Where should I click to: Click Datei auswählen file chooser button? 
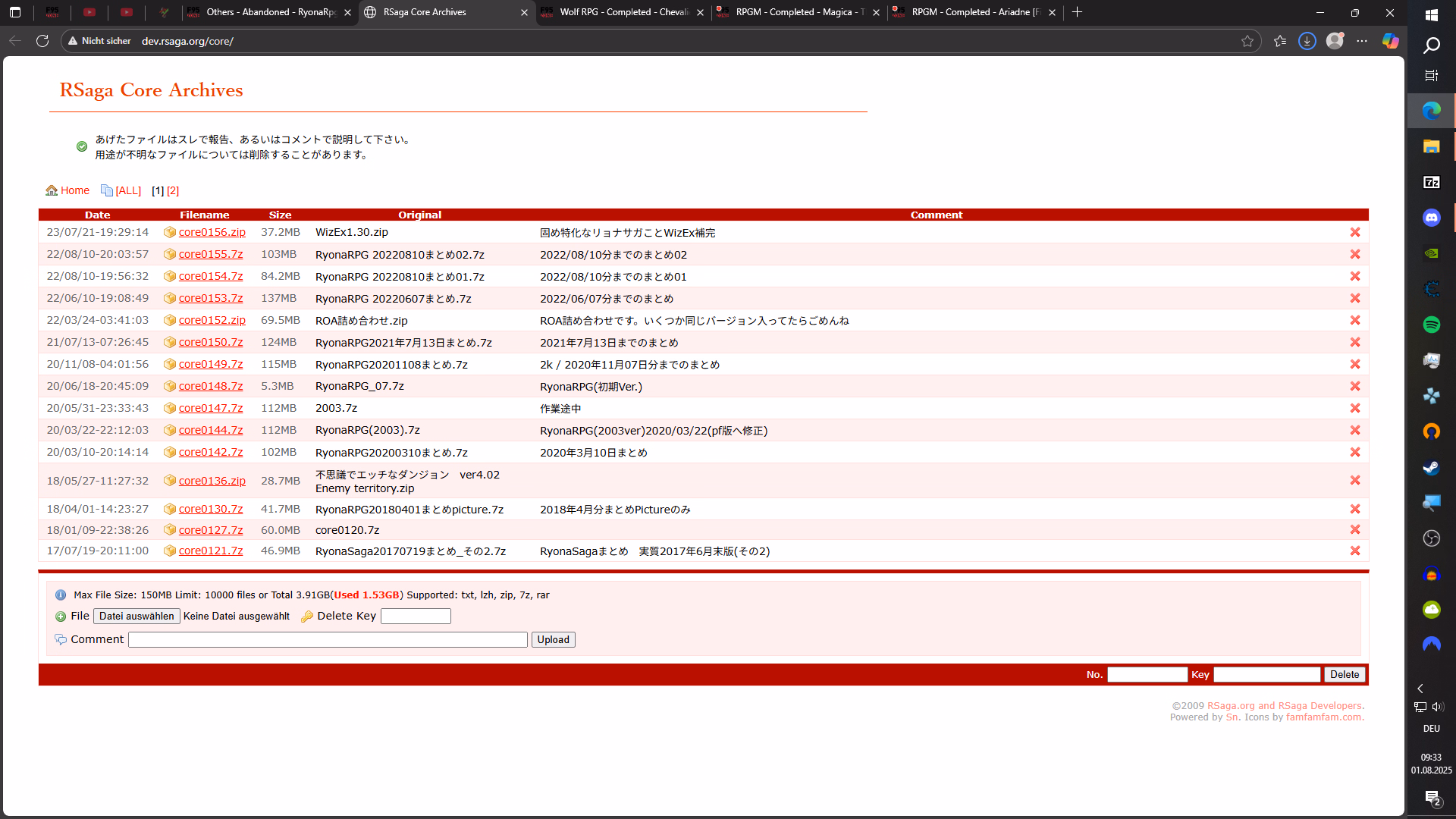point(136,617)
